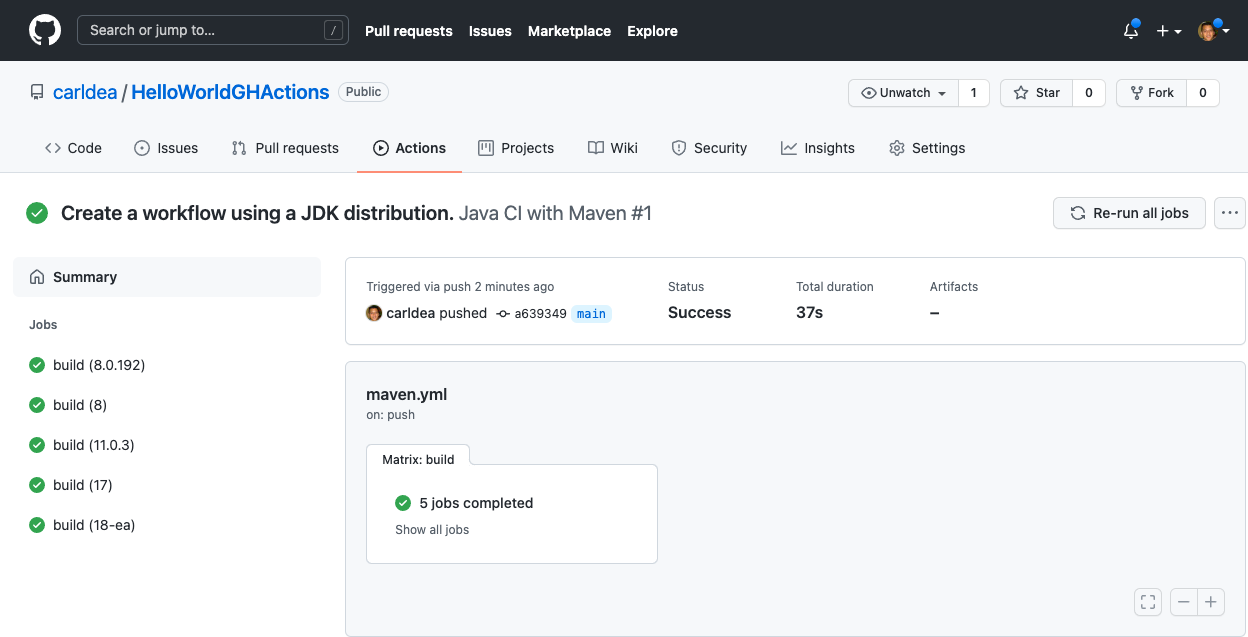Viewport: 1248px width, 637px height.
Task: Toggle fullscreen workflow graph view
Action: coord(1148,602)
